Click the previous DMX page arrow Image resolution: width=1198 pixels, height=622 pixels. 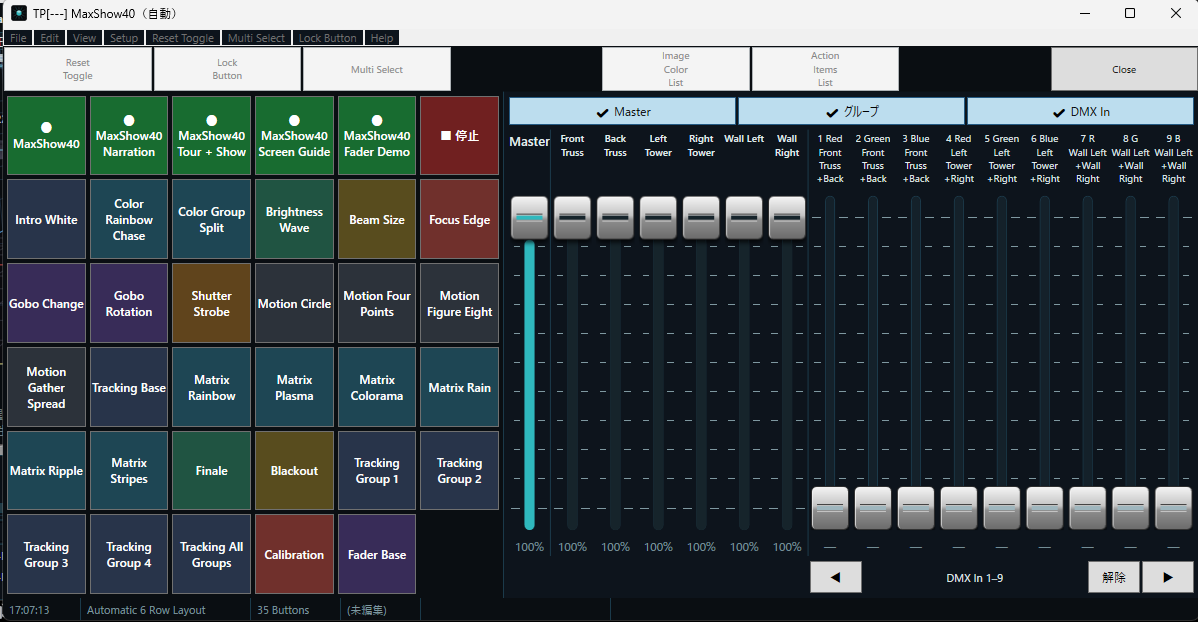click(x=836, y=578)
